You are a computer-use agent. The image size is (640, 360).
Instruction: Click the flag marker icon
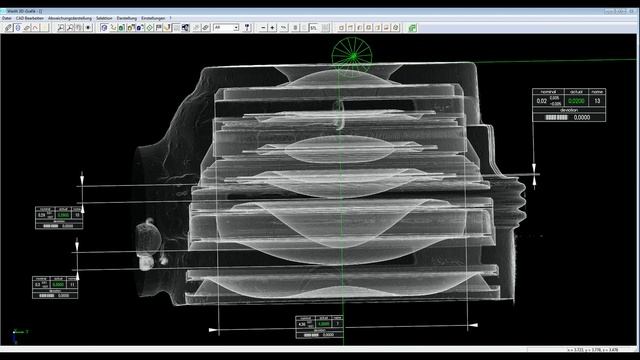[x=158, y=28]
